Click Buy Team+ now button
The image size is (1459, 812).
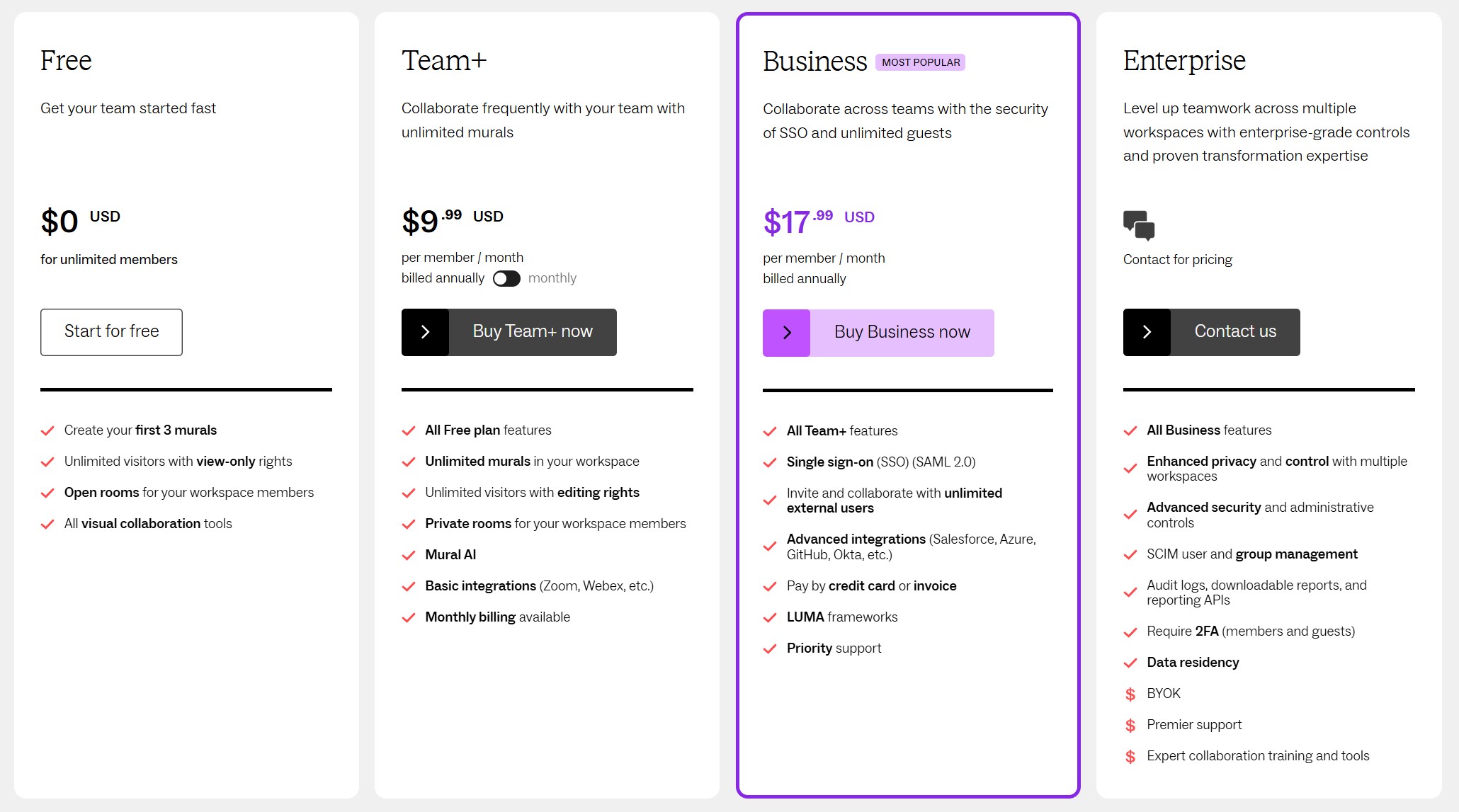tap(533, 332)
